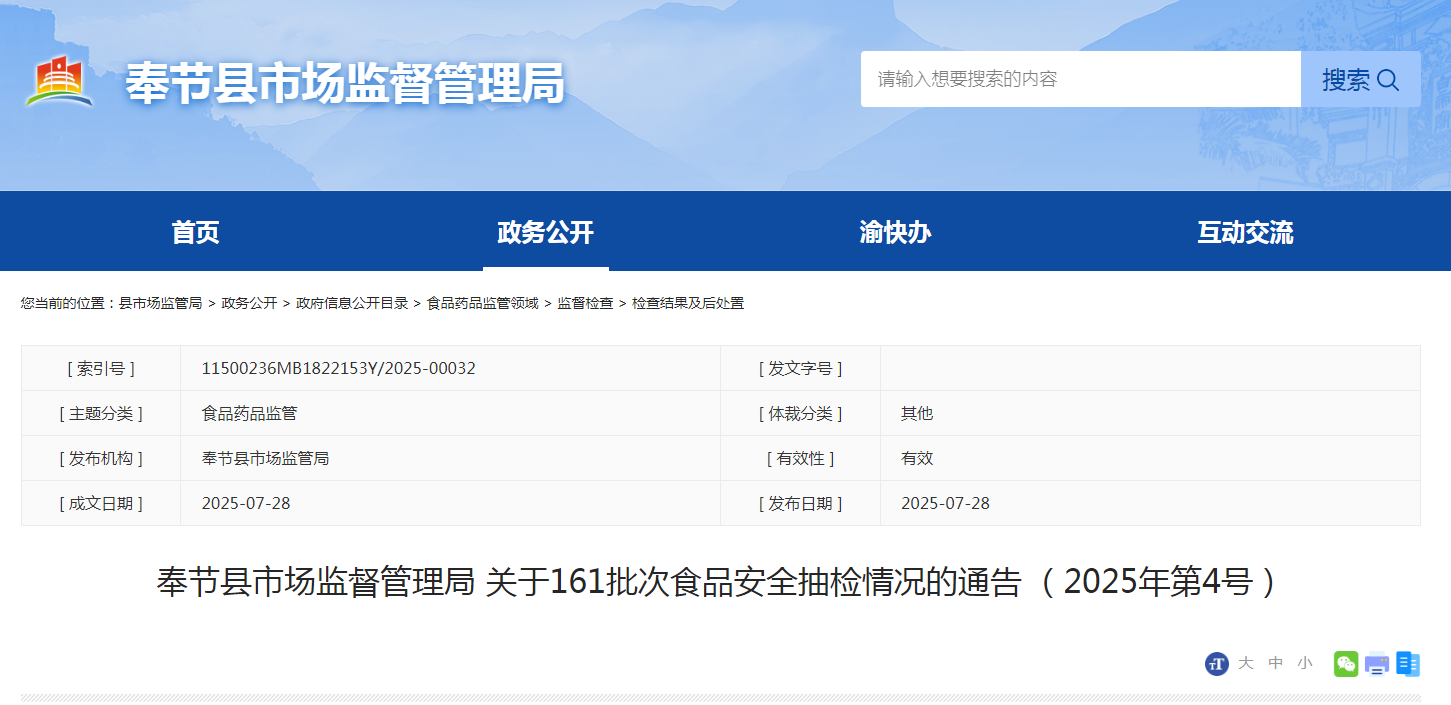This screenshot has width=1451, height=705.
Task: Click the printer icon
Action: point(1377,663)
